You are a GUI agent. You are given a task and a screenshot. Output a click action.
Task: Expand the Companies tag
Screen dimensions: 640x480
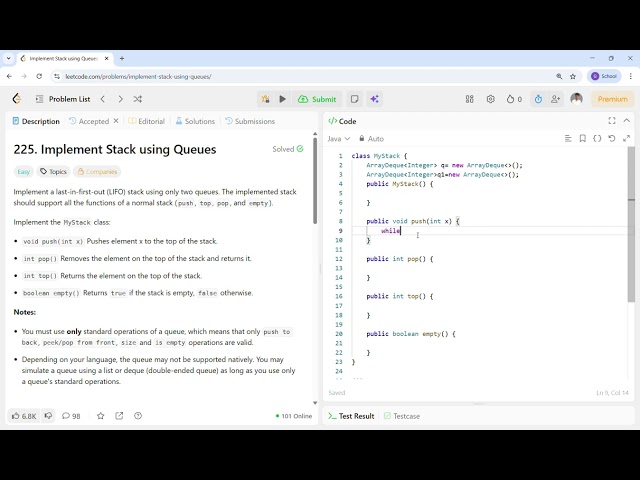coord(97,171)
